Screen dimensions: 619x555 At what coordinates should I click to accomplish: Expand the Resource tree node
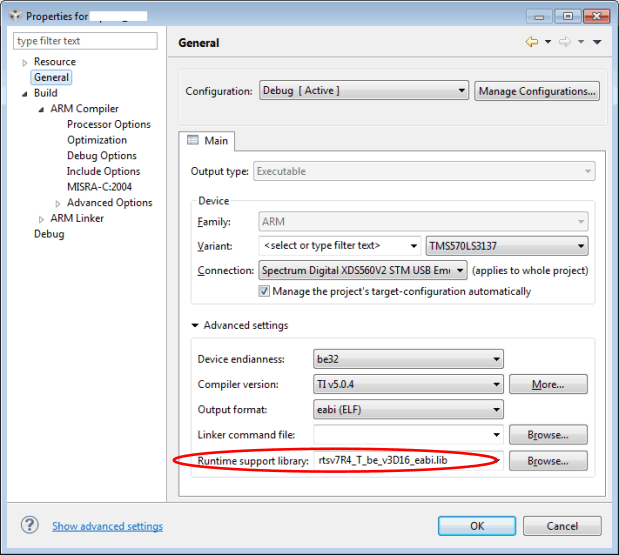click(x=24, y=62)
